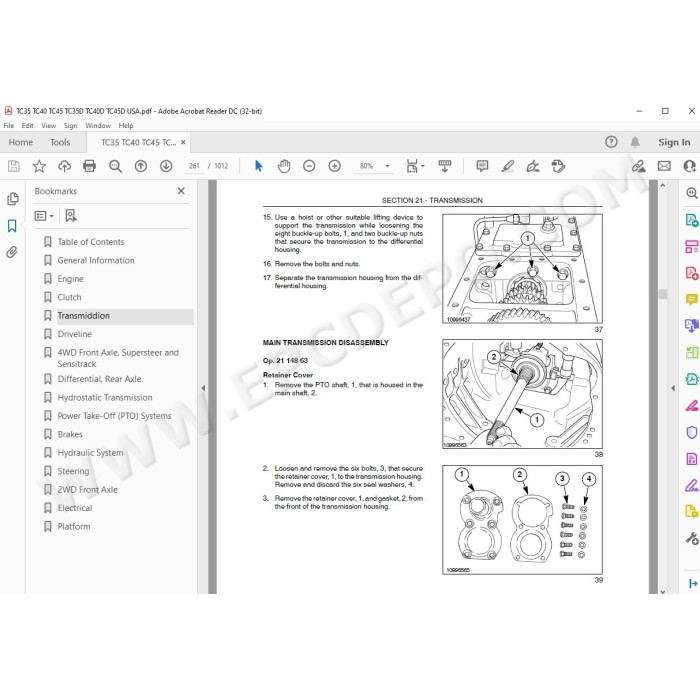The height and width of the screenshot is (700, 700).
Task: Open the View menu
Action: click(48, 125)
